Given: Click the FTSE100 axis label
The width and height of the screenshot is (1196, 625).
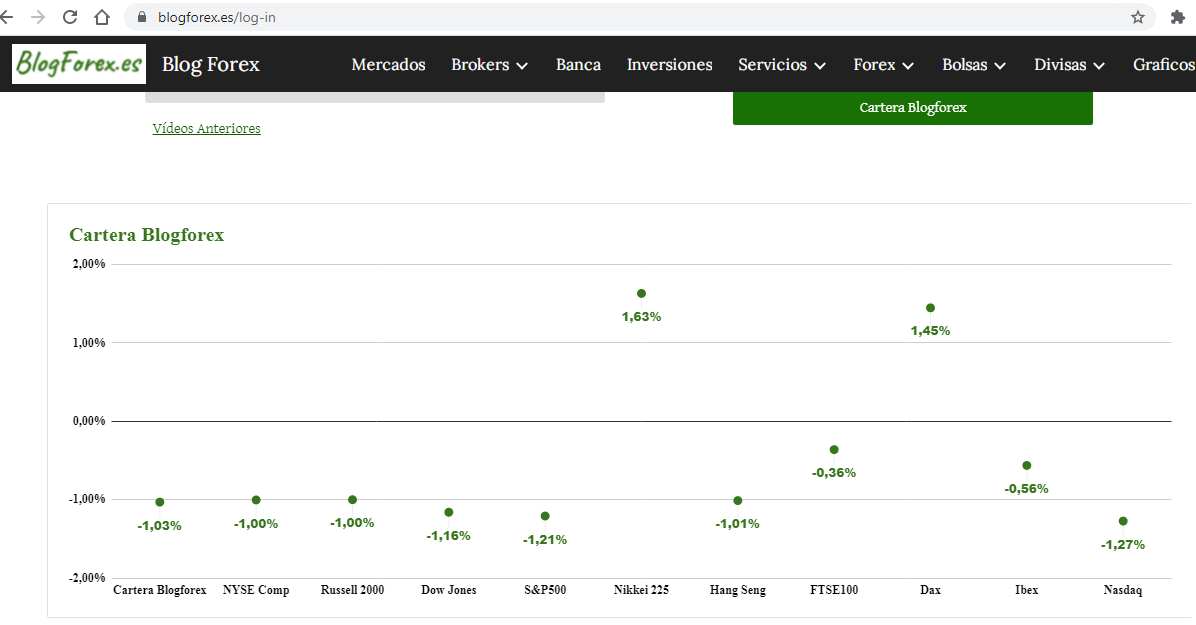Looking at the screenshot, I should click(834, 590).
